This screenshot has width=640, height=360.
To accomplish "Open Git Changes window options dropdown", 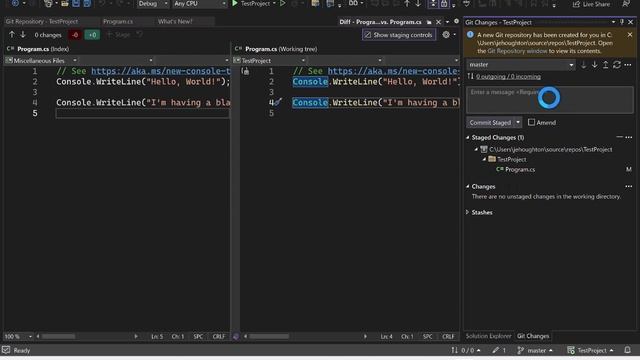I will coord(613,22).
